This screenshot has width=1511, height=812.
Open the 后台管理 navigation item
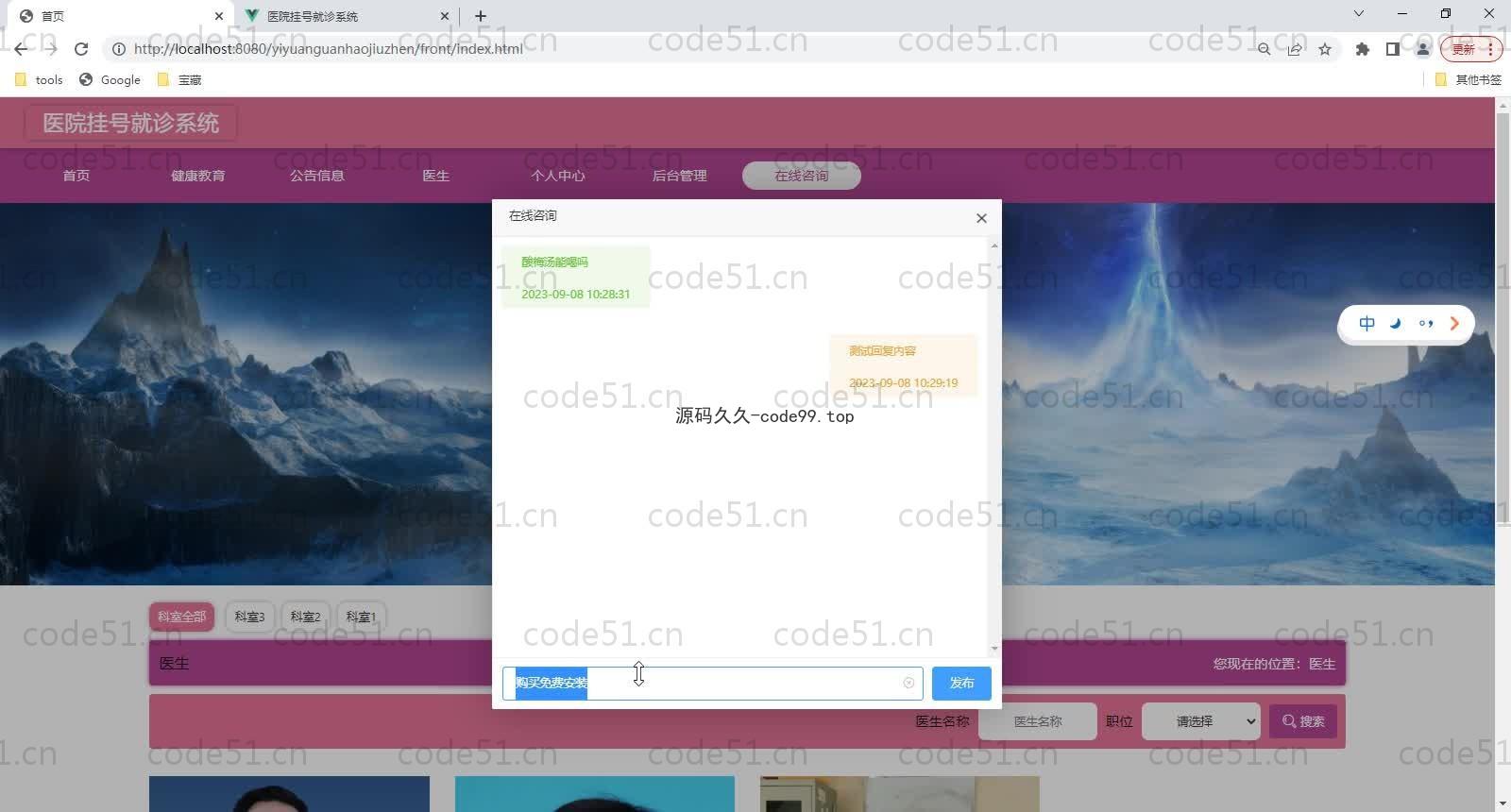coord(680,176)
